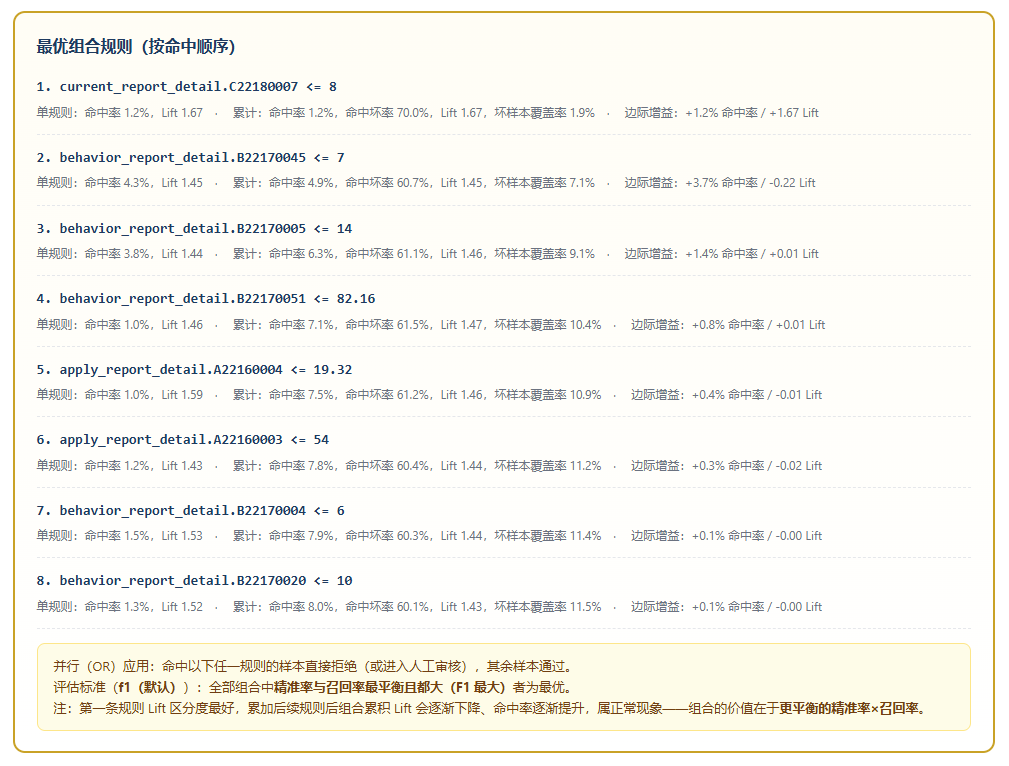Click 边际增益 in rule 8 row
This screenshot has height=766, width=1009.
pyautogui.click(x=727, y=606)
